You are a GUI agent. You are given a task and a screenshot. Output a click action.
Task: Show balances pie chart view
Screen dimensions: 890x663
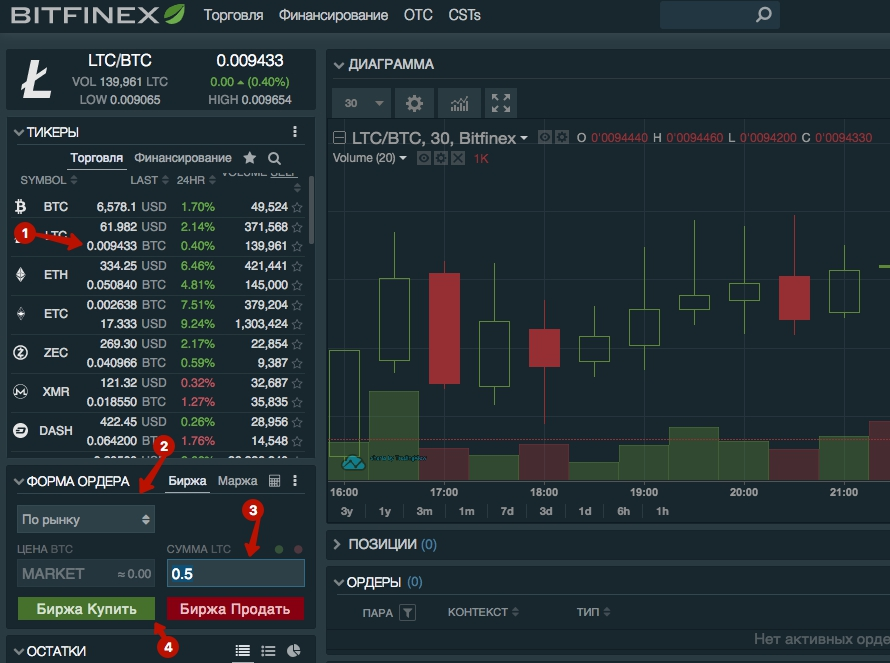coord(293,651)
